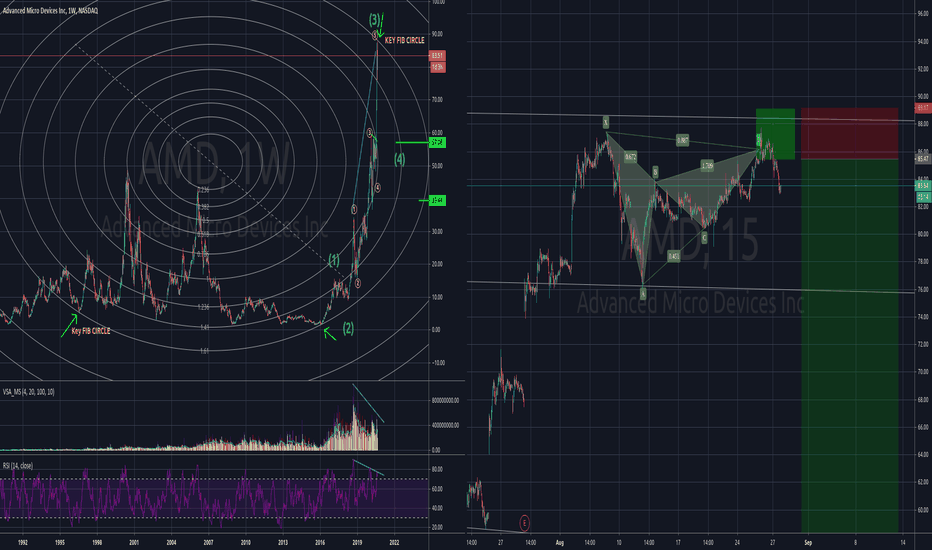
Task: Click the 0.672 harmonic ratio label
Action: pos(630,157)
